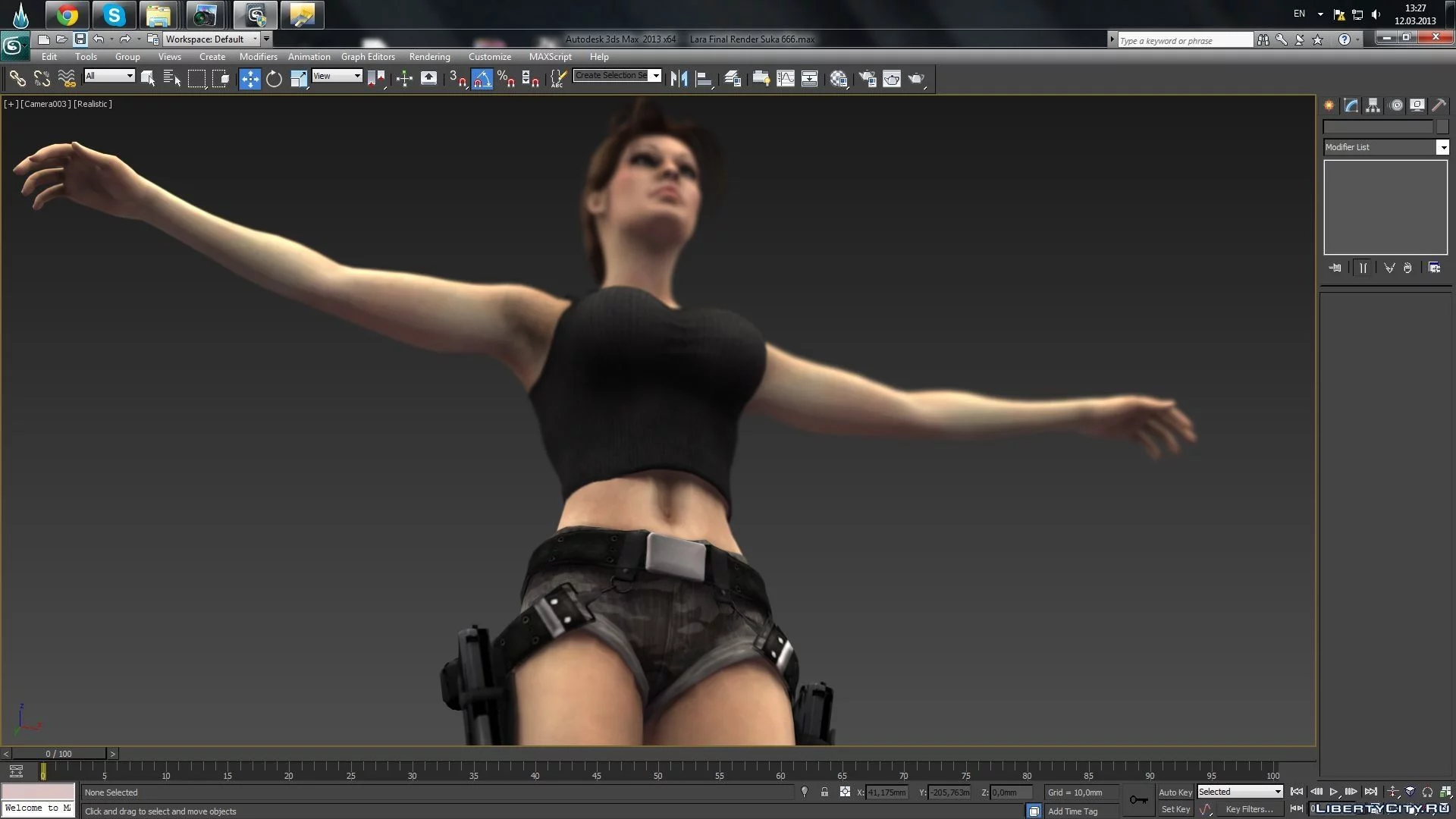
Task: Toggle the Spinner Snap button
Action: (x=531, y=78)
